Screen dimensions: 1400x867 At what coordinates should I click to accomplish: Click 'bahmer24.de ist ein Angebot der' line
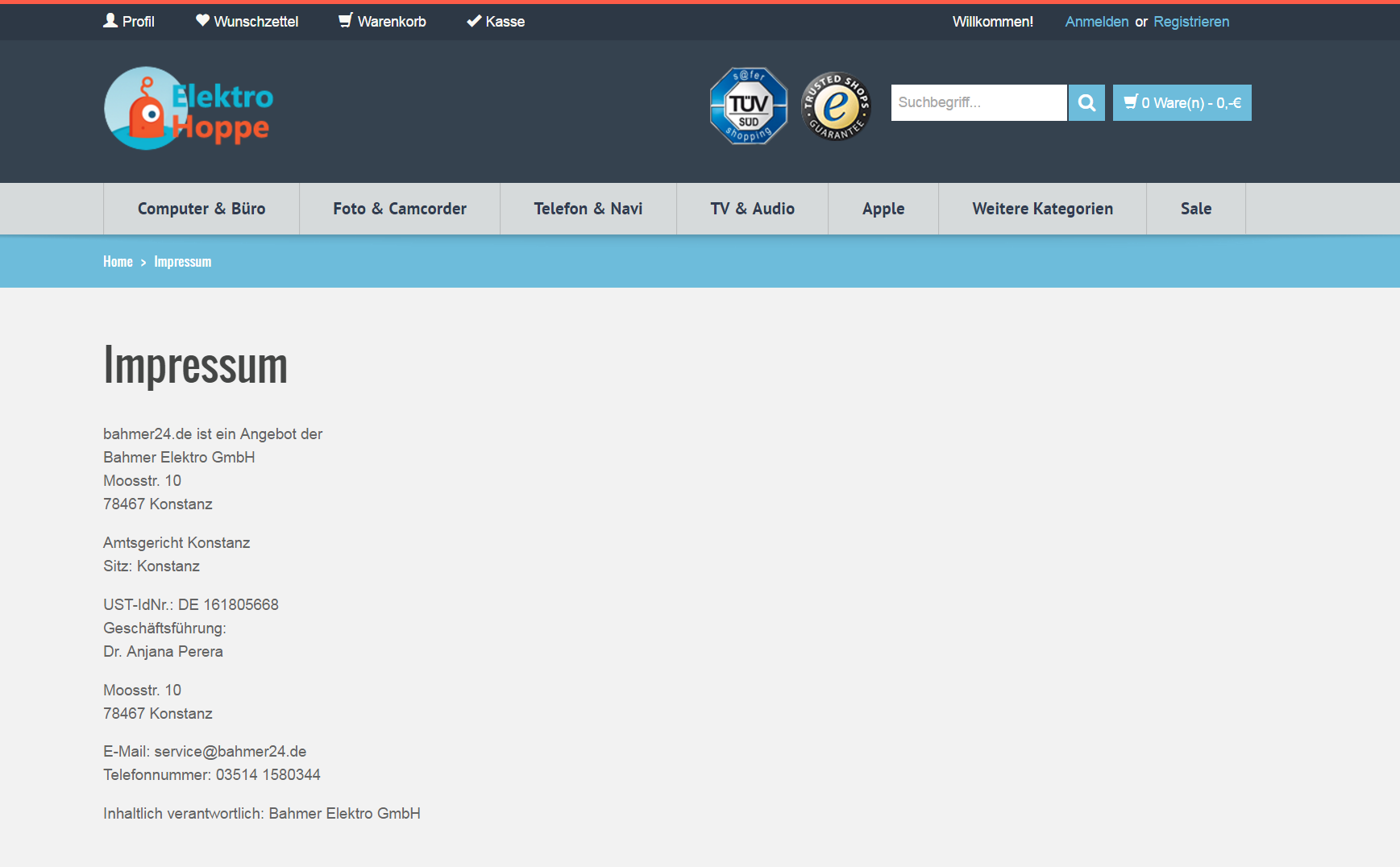(213, 433)
